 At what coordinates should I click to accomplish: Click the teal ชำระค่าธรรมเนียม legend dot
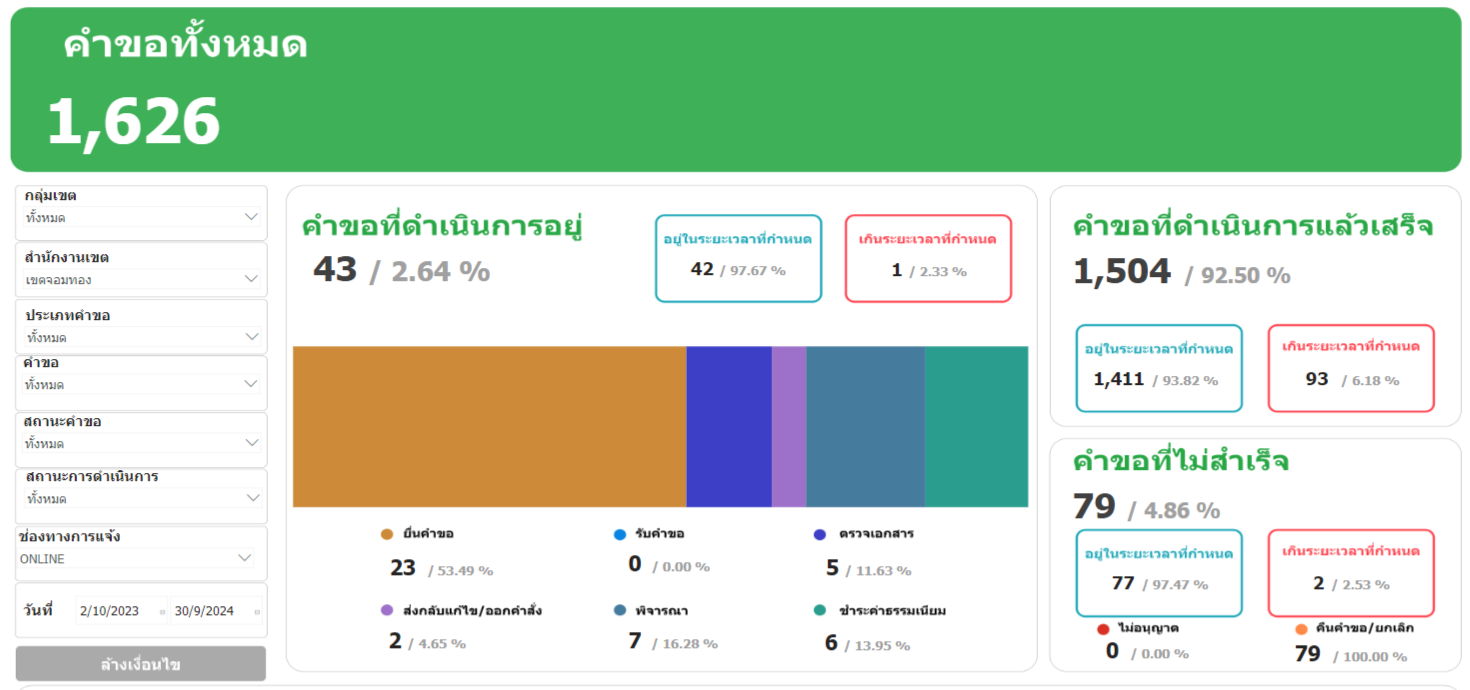pos(820,611)
